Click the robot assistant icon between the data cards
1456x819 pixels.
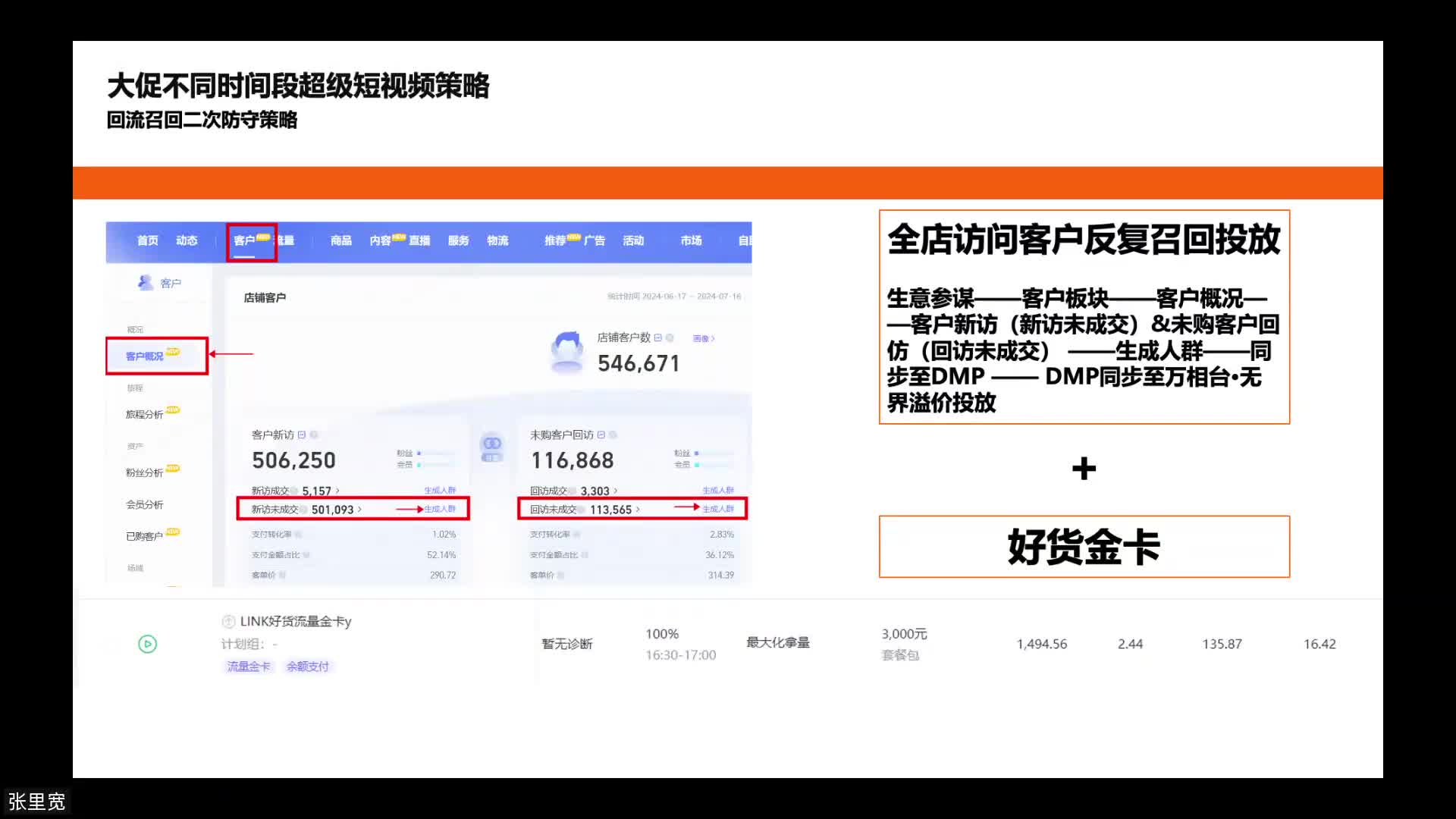[491, 447]
